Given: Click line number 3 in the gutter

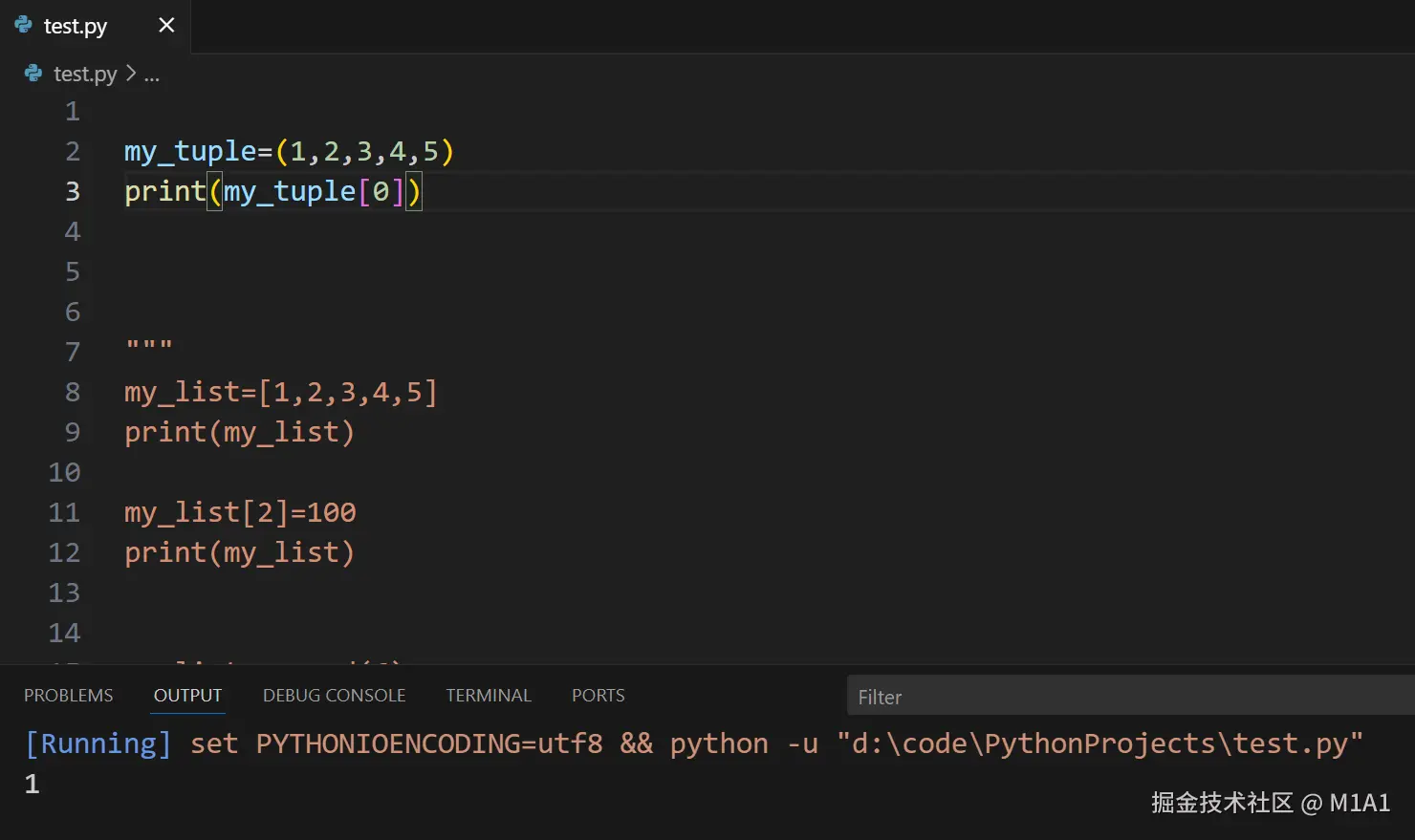Looking at the screenshot, I should pyautogui.click(x=73, y=191).
